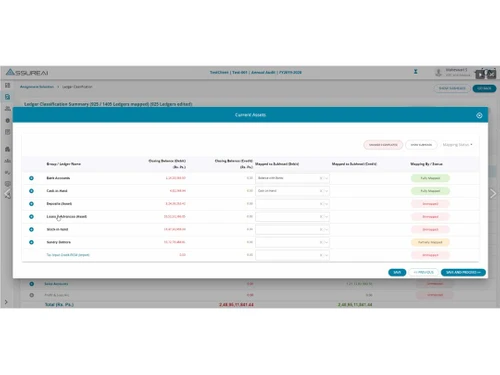Click the SHOW SUBHEADS button in background page
Image resolution: width=500 pixels, height=375 pixels.
click(x=452, y=88)
